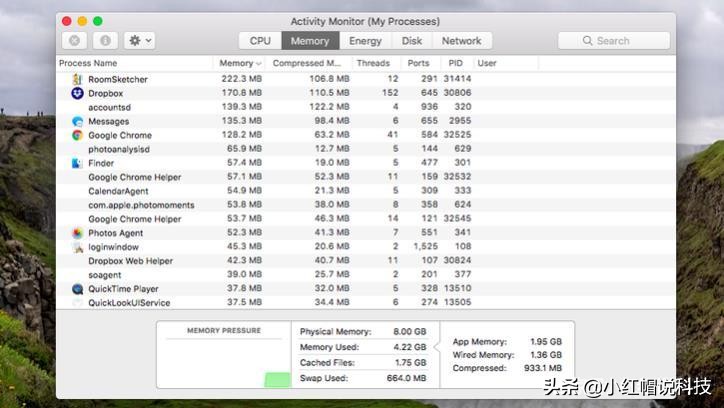
Task: Click the Compressed 933.1 MB value
Action: coord(543,368)
